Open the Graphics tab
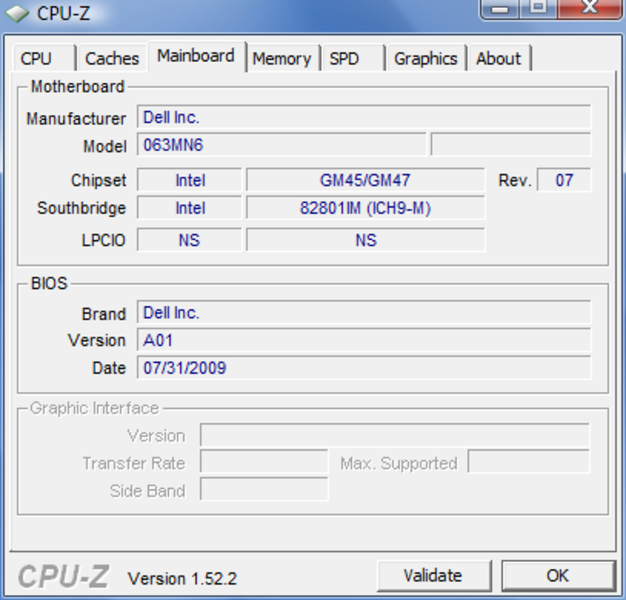This screenshot has width=626, height=600. 426,59
